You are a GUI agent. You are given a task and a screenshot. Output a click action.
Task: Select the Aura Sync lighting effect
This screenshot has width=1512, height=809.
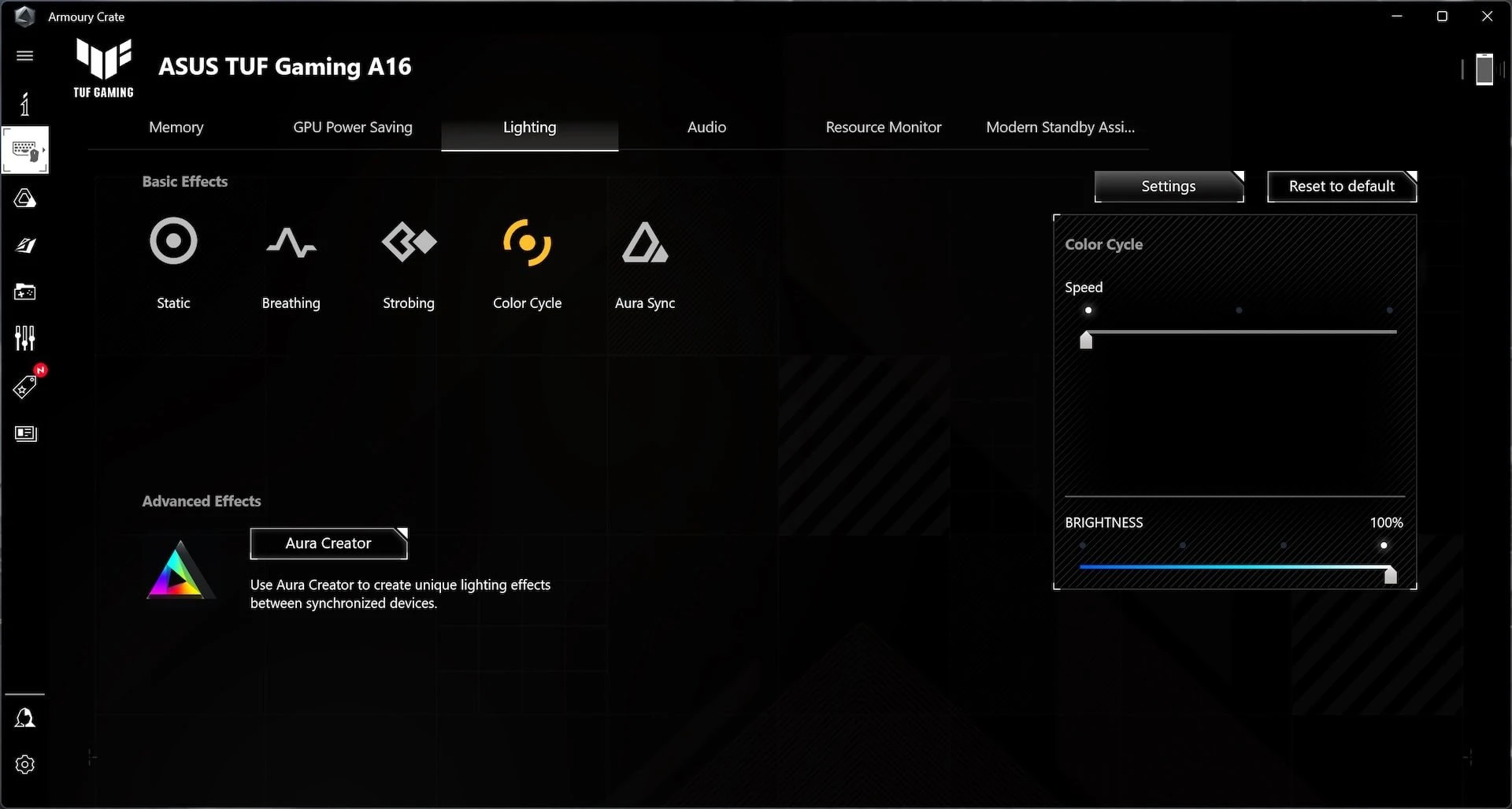click(x=645, y=263)
